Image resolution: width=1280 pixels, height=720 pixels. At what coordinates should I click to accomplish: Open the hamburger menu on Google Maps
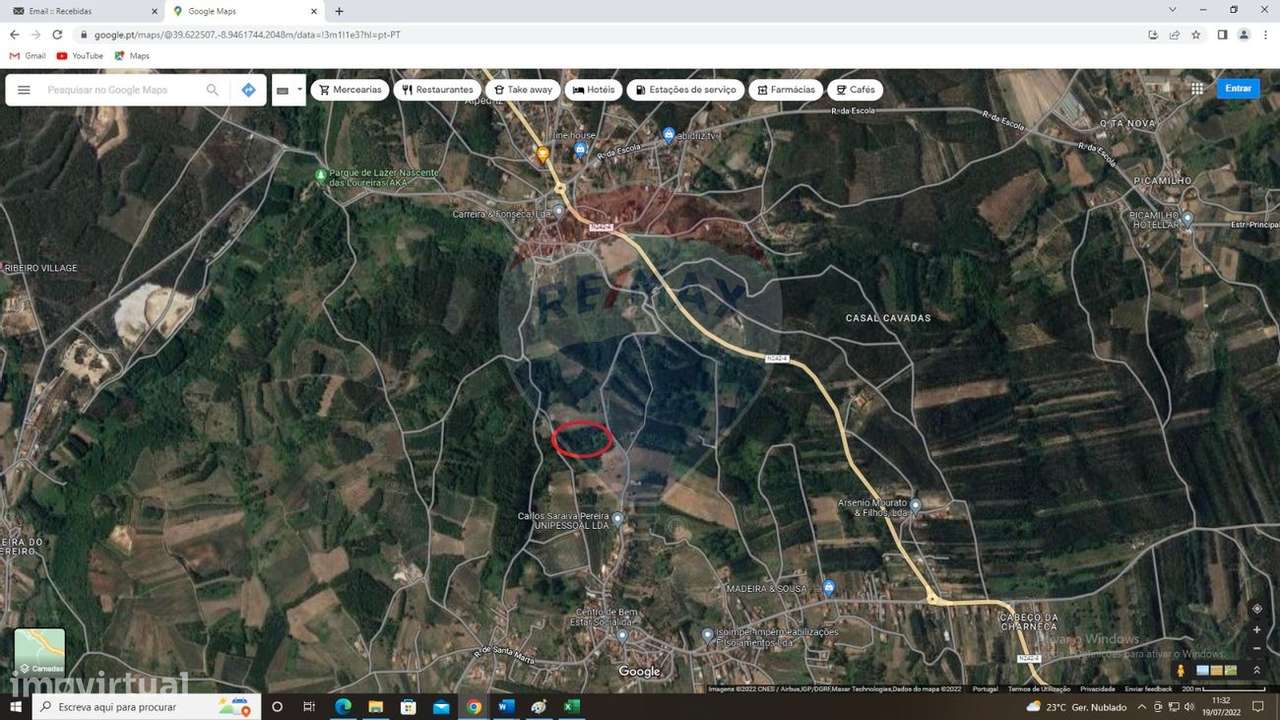click(x=24, y=89)
